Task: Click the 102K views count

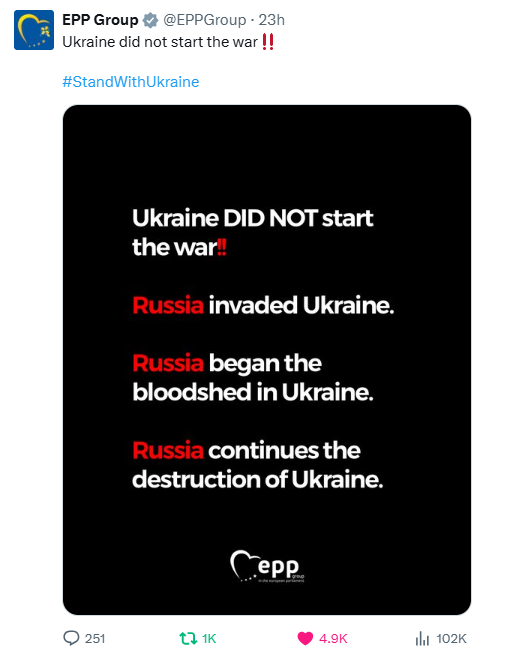Action: [x=451, y=639]
